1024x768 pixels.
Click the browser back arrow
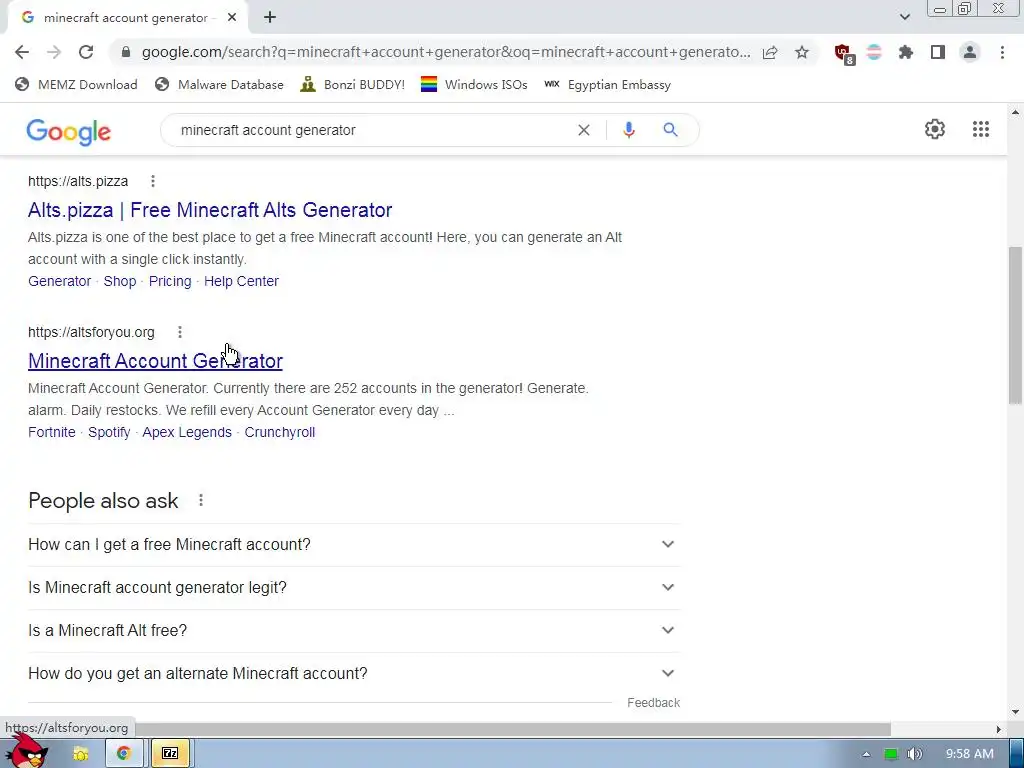pyautogui.click(x=22, y=52)
